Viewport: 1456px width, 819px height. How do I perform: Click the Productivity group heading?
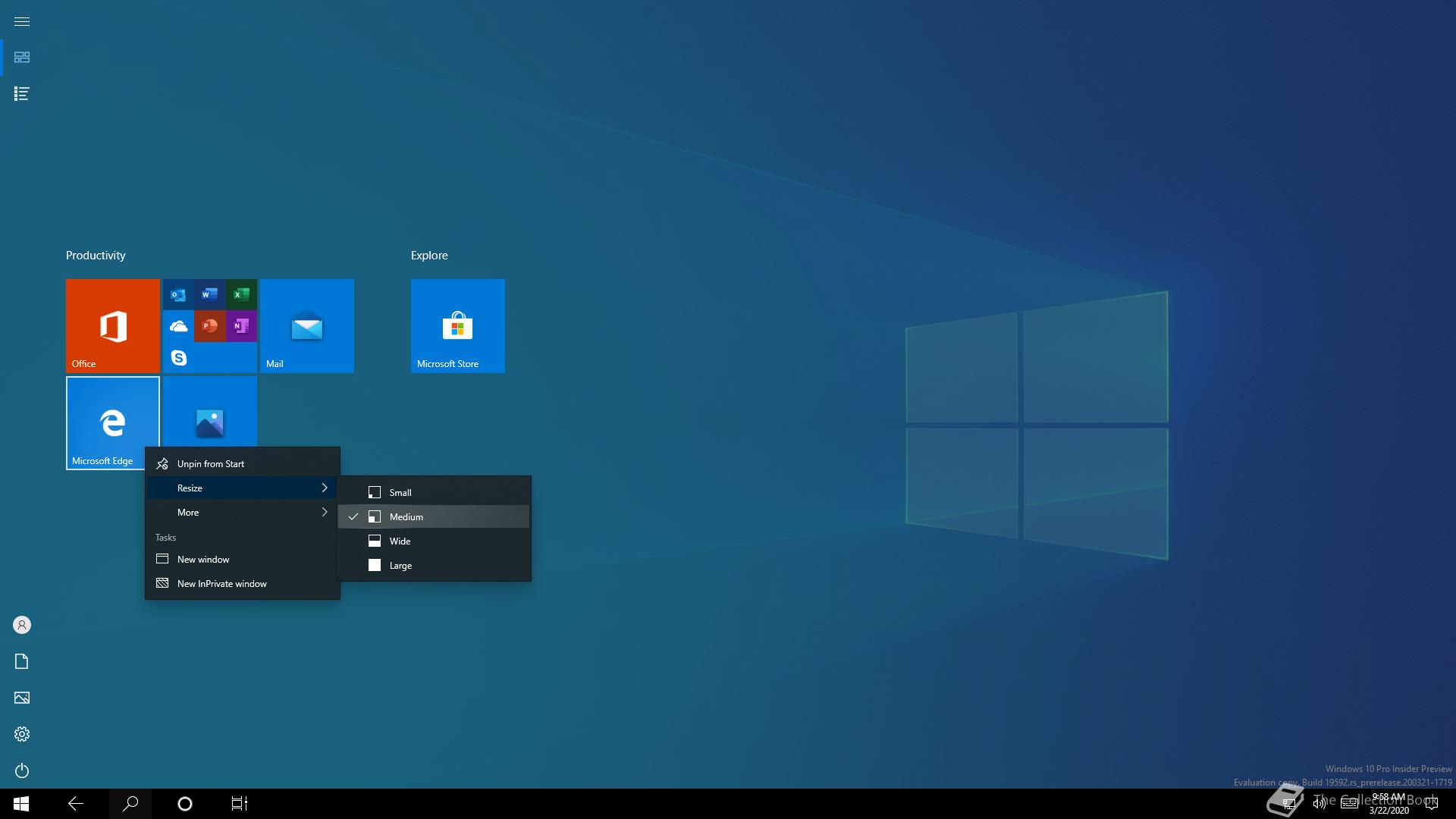coord(96,256)
